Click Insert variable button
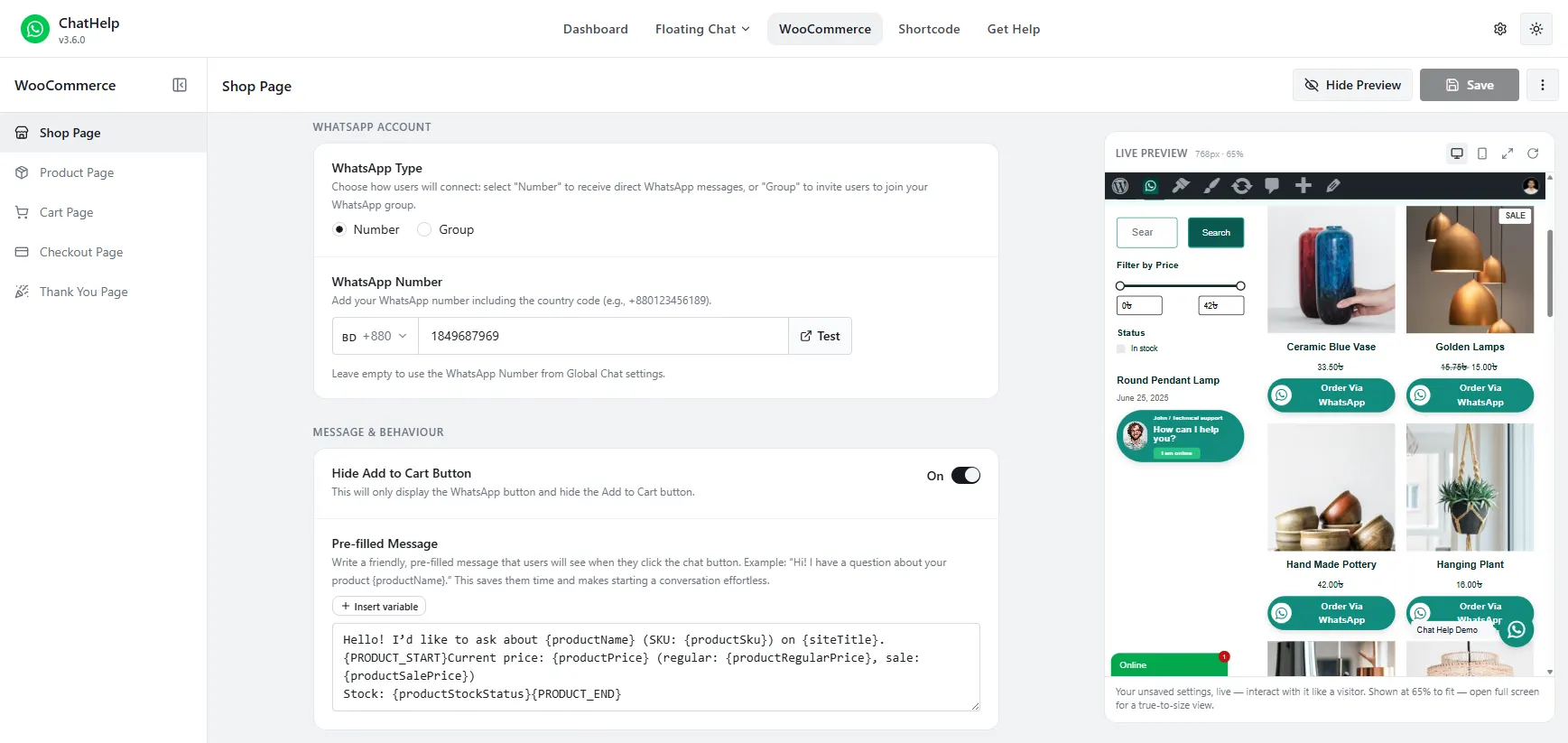 point(379,607)
